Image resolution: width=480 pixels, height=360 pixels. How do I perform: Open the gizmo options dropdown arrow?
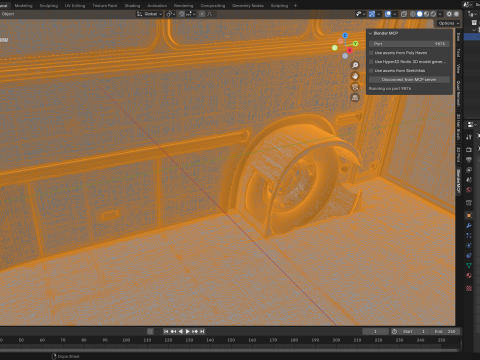[379, 14]
